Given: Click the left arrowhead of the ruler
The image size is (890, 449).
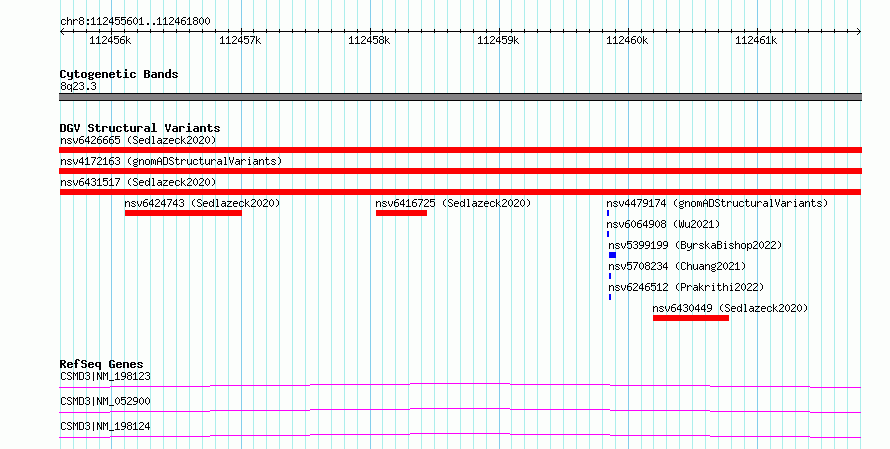Looking at the screenshot, I should (x=62, y=32).
